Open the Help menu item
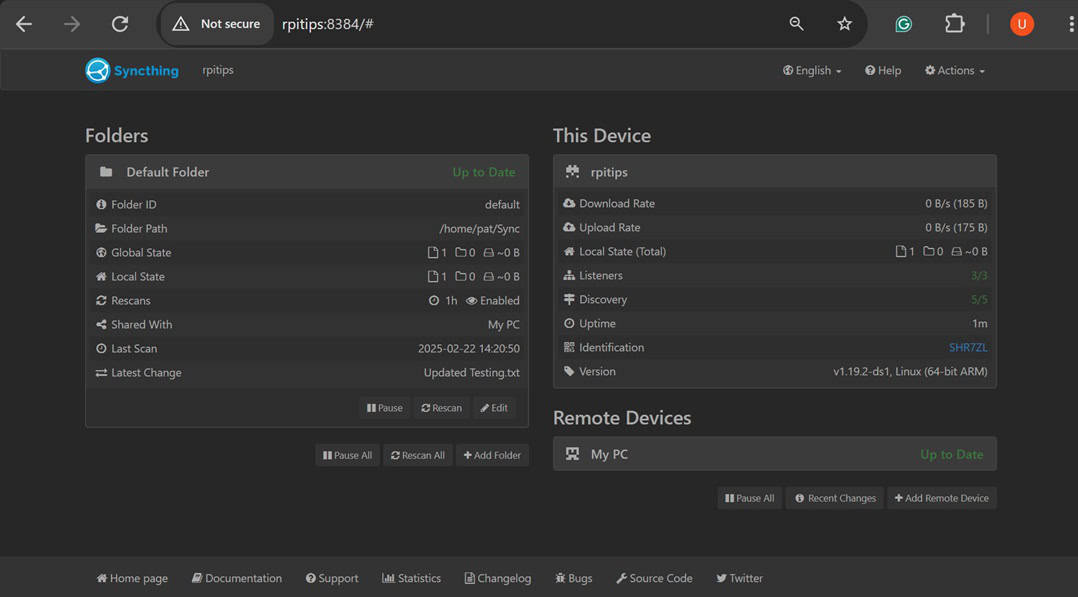This screenshot has width=1078, height=597. [883, 71]
